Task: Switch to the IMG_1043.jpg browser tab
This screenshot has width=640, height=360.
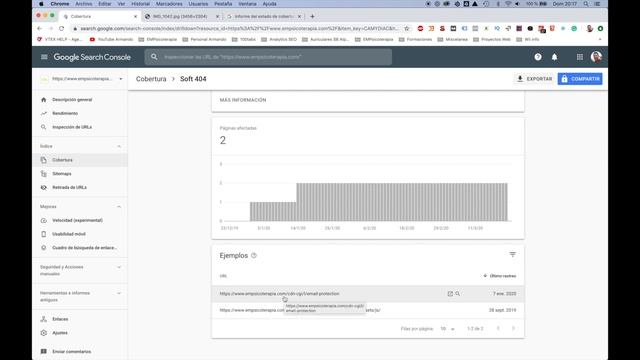Action: click(x=182, y=16)
